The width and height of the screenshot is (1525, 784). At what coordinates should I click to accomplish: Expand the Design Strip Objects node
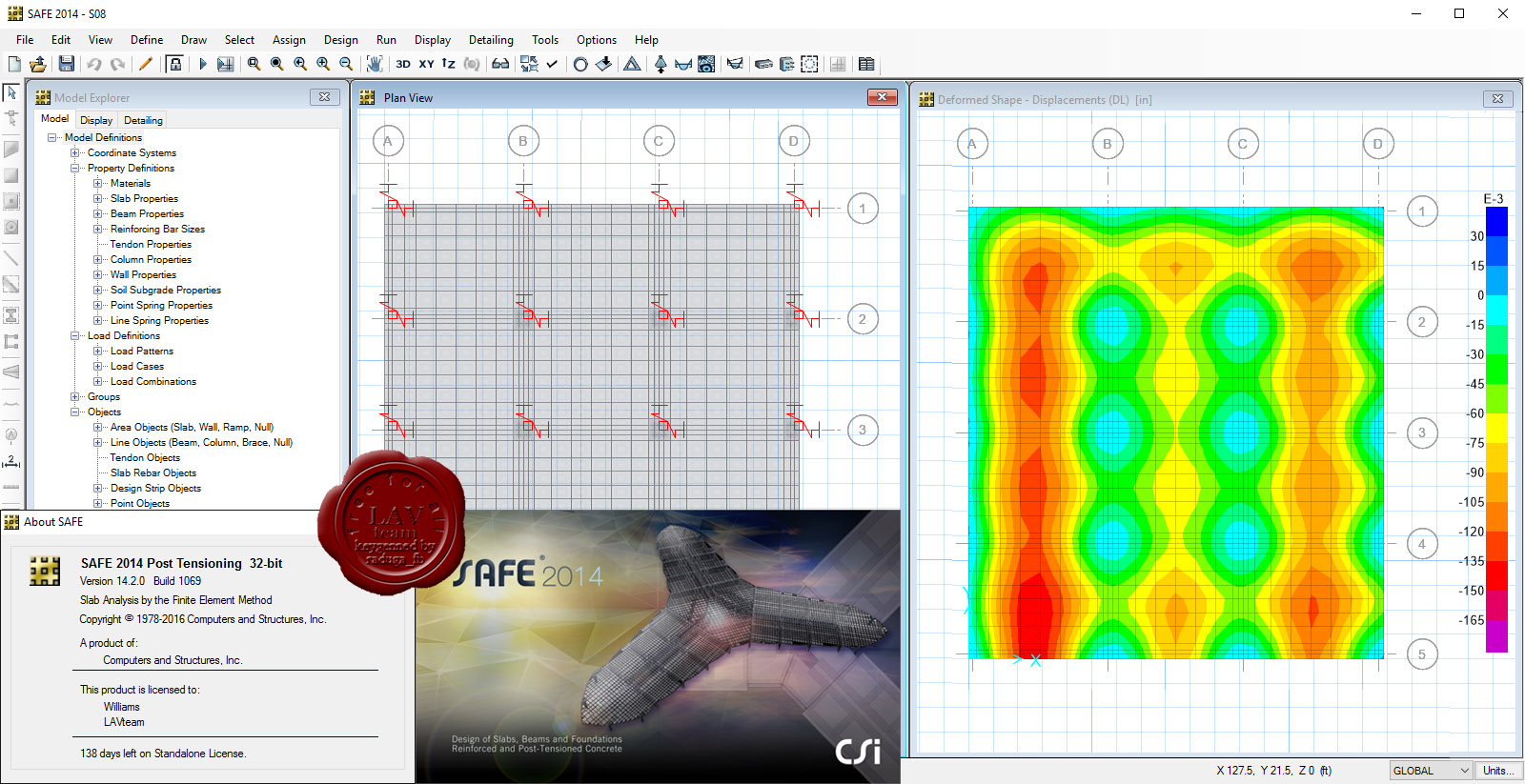coord(98,488)
